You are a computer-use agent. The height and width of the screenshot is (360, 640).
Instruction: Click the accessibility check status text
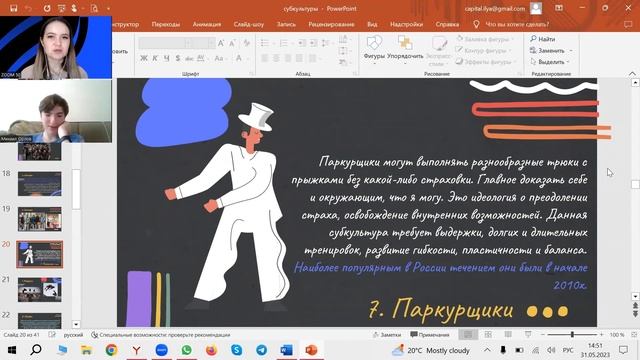coord(161,335)
